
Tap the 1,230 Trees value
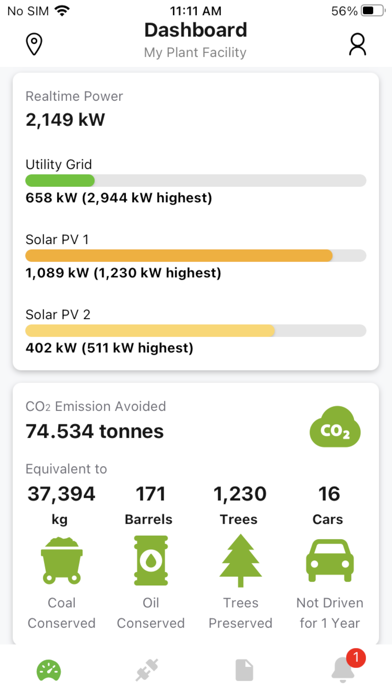(x=240, y=505)
